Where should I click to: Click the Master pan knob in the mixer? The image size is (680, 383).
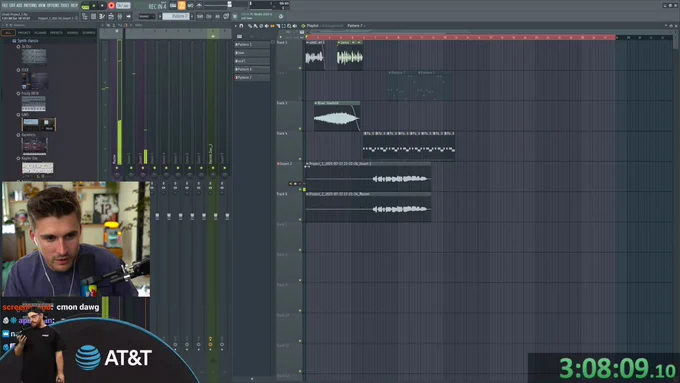pos(117,175)
